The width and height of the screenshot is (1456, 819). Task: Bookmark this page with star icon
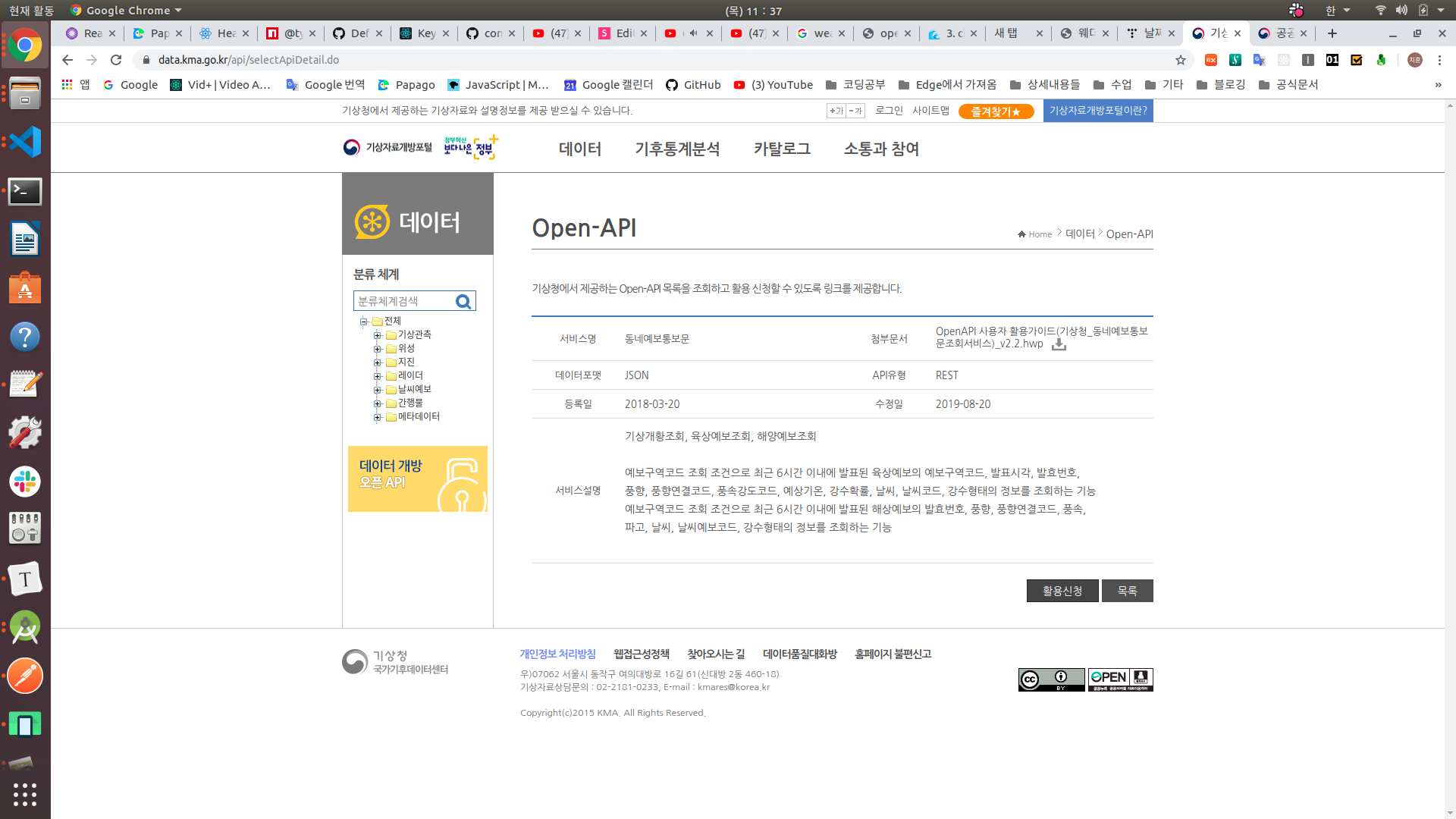(x=1180, y=60)
